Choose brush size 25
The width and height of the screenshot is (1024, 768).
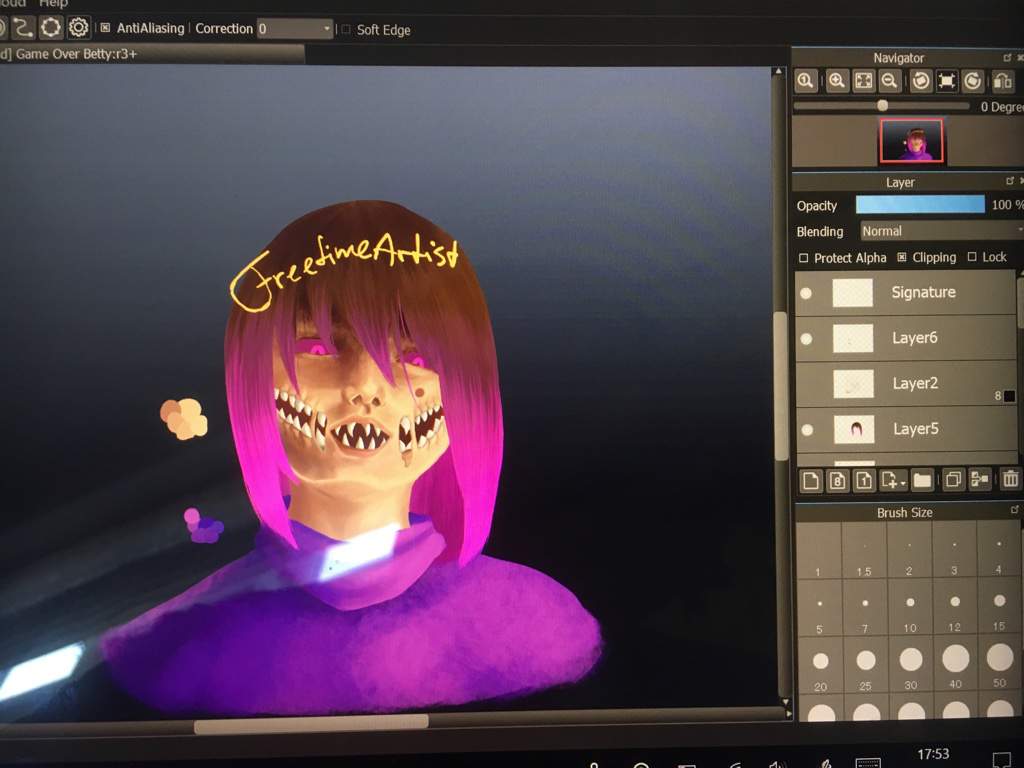tap(865, 665)
